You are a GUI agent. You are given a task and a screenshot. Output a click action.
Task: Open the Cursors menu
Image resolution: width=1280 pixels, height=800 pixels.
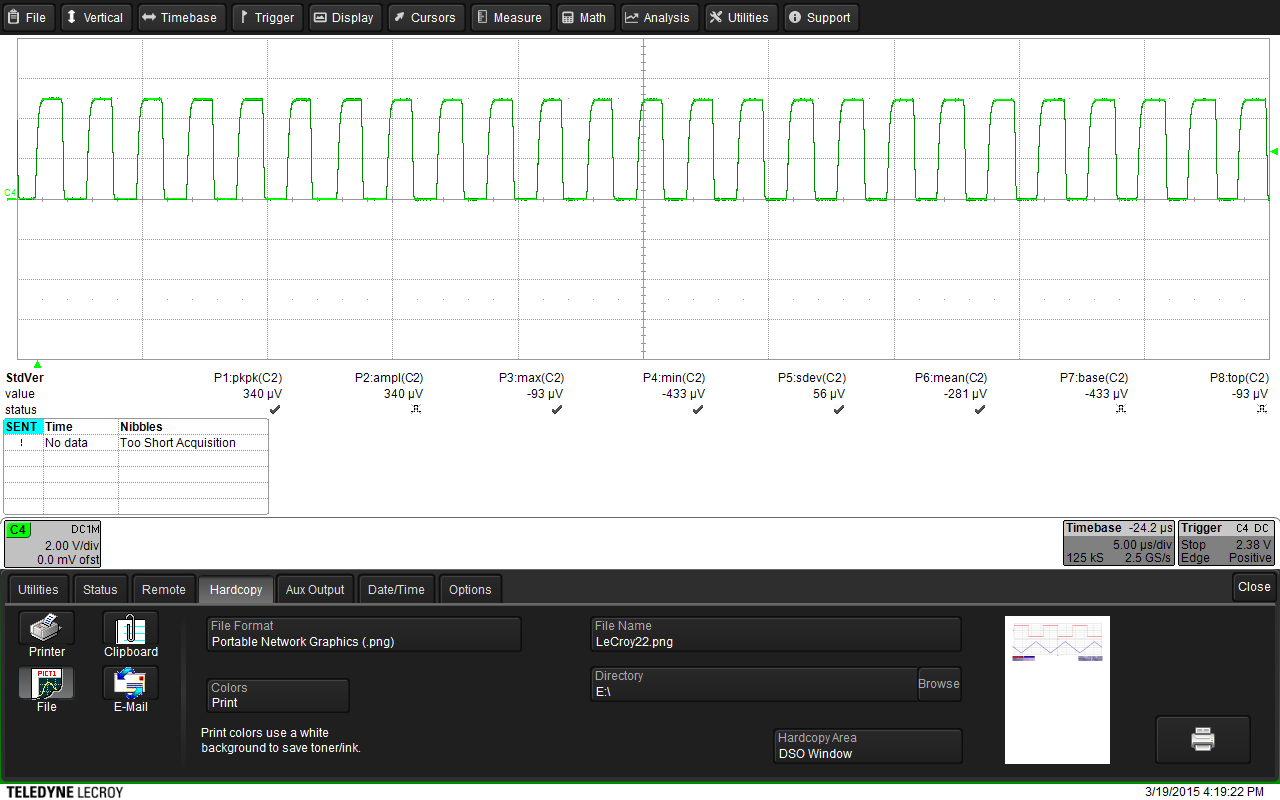tap(425, 17)
